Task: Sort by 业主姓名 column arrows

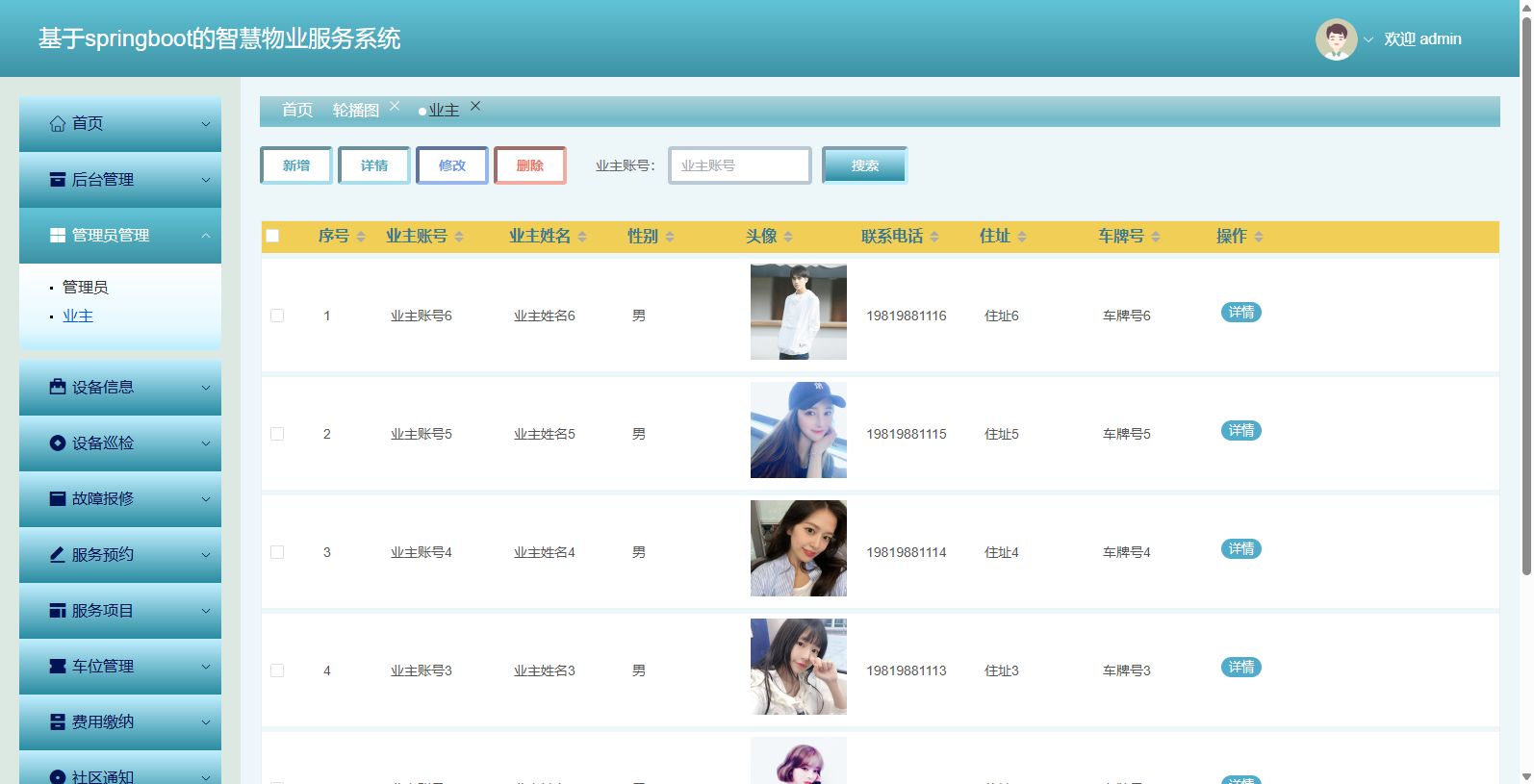Action: point(582,237)
